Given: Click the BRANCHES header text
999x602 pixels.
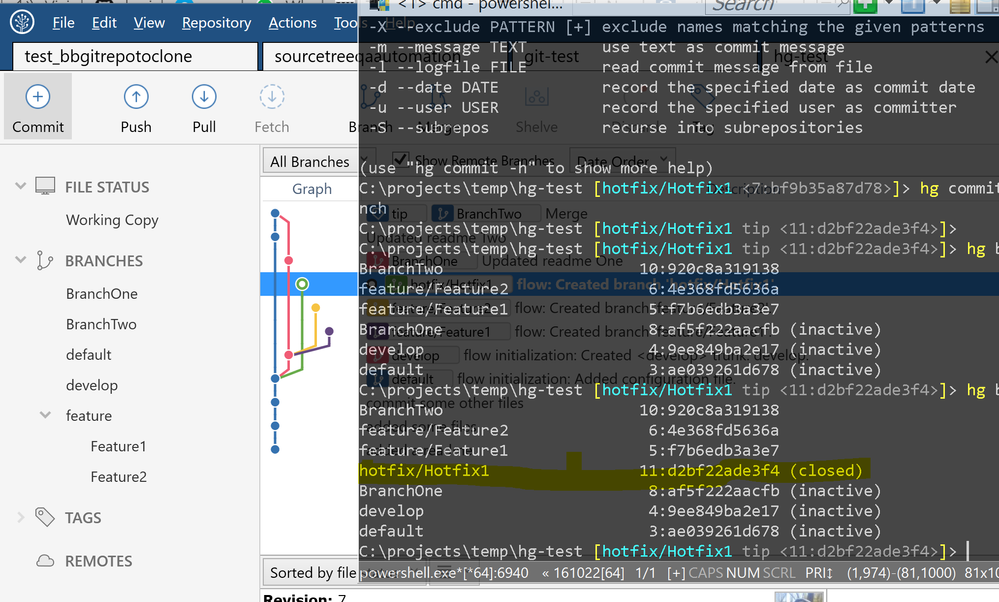Looking at the screenshot, I should [104, 261].
